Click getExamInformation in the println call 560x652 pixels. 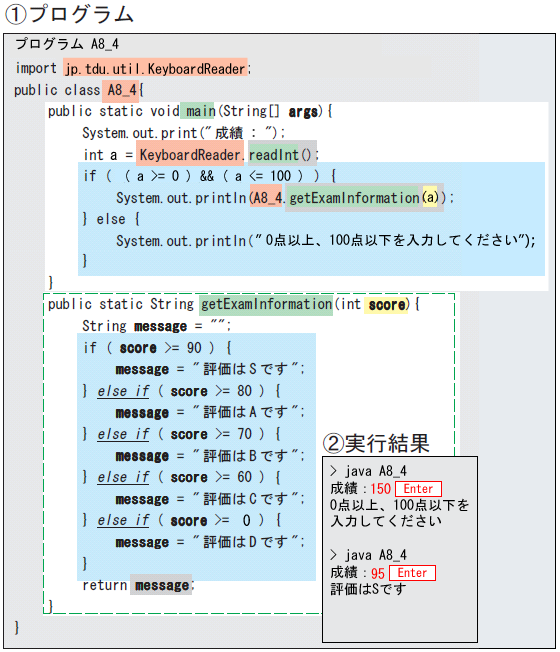tap(354, 198)
